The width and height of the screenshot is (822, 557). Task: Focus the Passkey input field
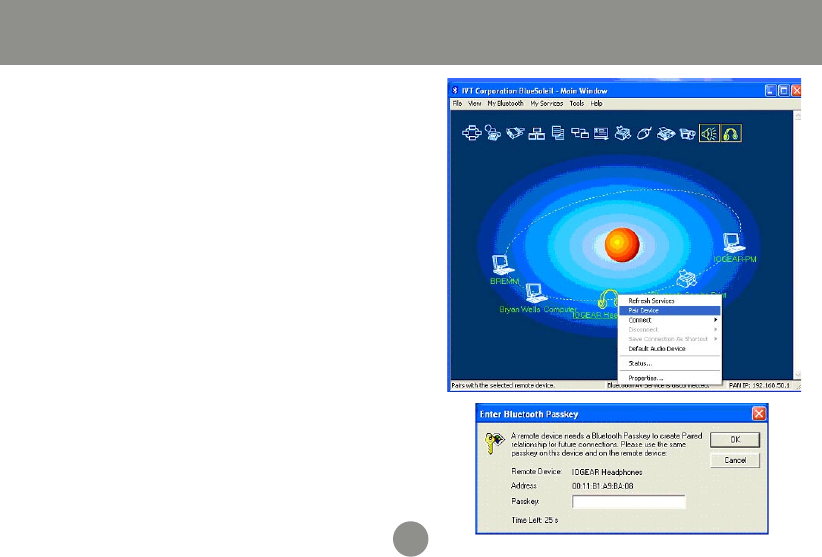coord(629,502)
